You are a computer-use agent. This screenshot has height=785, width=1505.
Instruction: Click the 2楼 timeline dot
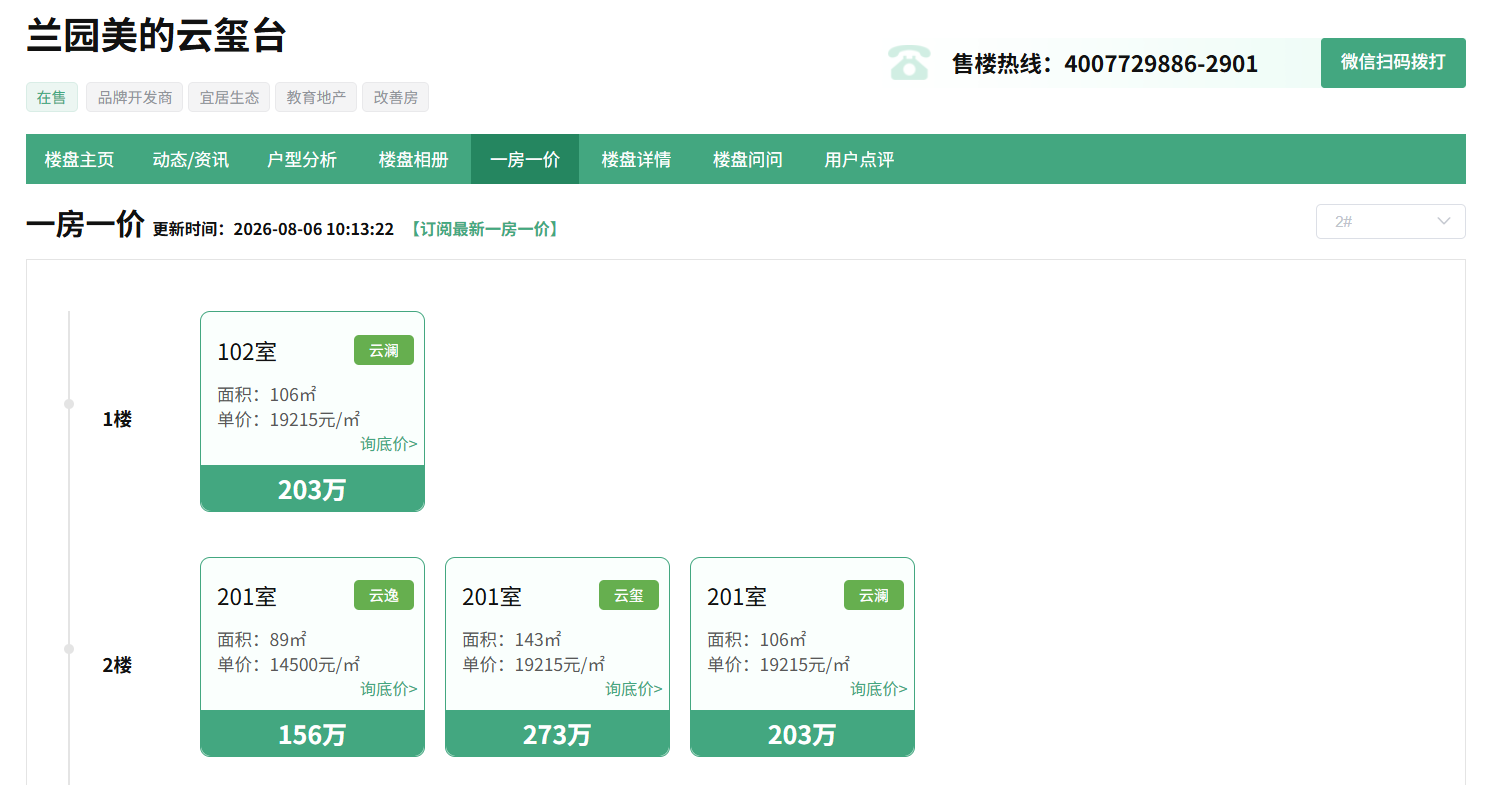click(x=69, y=649)
